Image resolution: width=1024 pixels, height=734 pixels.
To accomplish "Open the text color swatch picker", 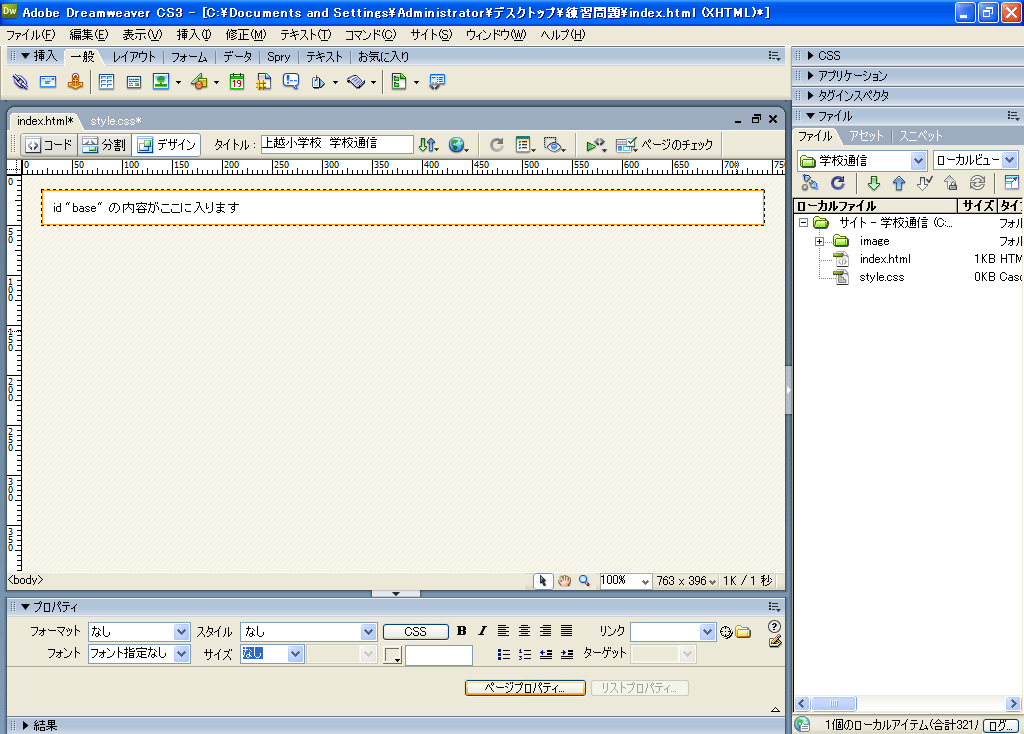I will coord(393,656).
